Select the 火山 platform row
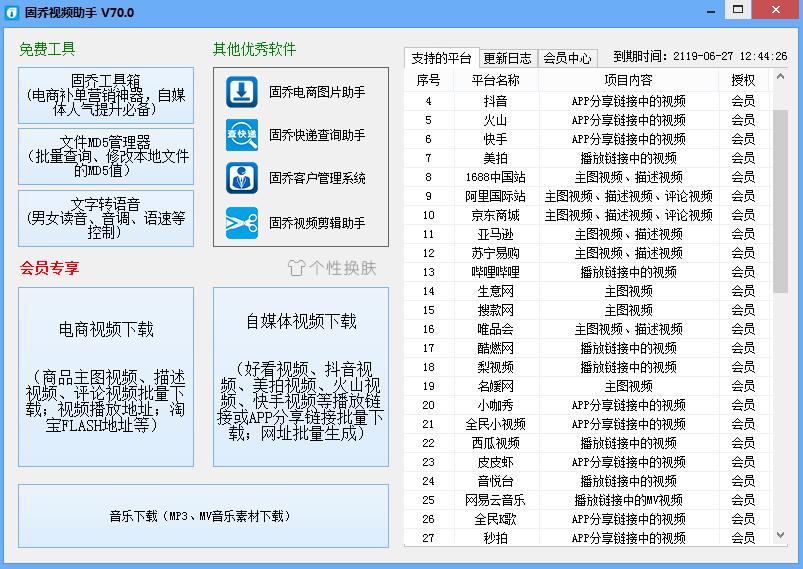Viewport: 803px width, 569px height. [587, 120]
